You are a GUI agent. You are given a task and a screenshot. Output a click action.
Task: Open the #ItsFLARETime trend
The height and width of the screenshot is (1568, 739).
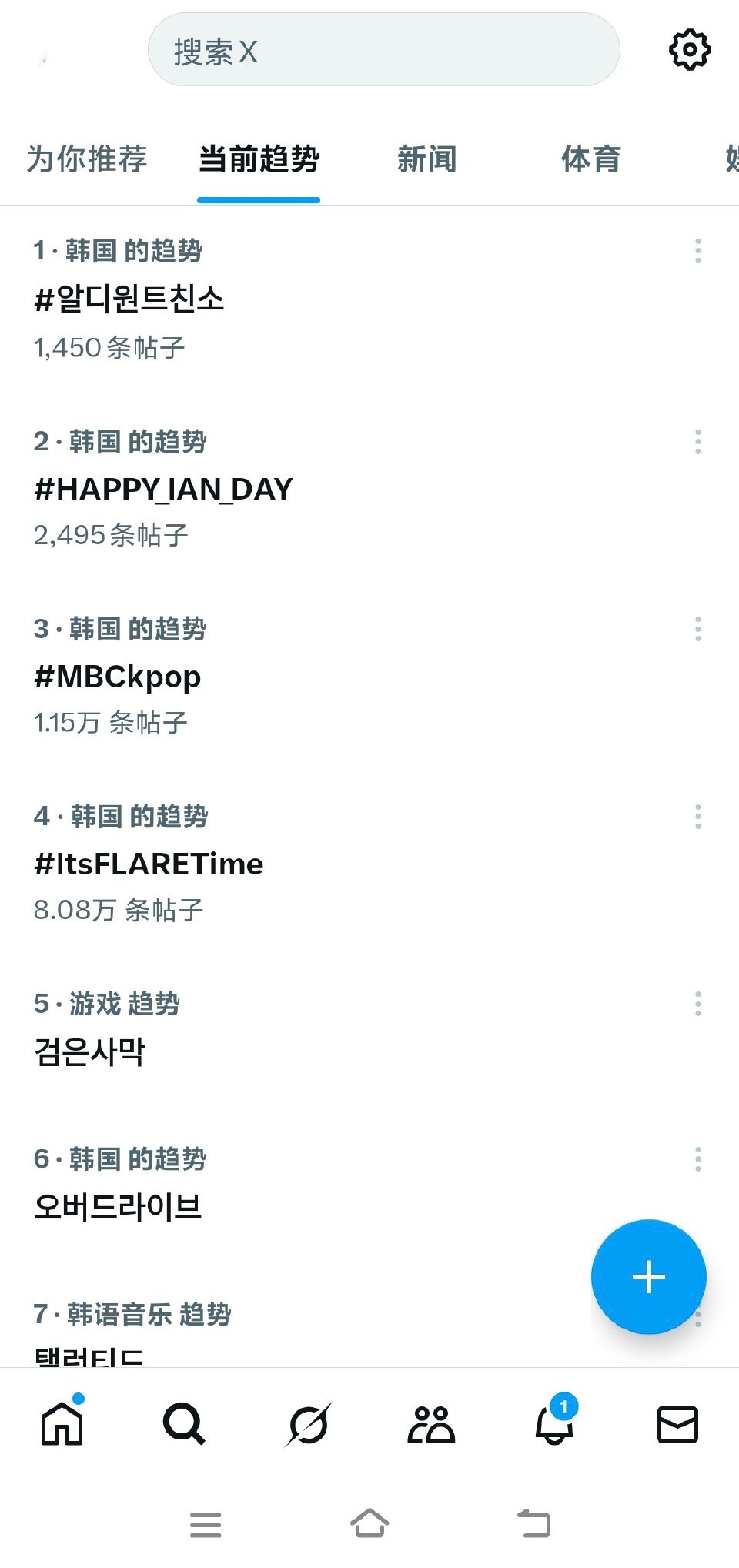pyautogui.click(x=149, y=864)
